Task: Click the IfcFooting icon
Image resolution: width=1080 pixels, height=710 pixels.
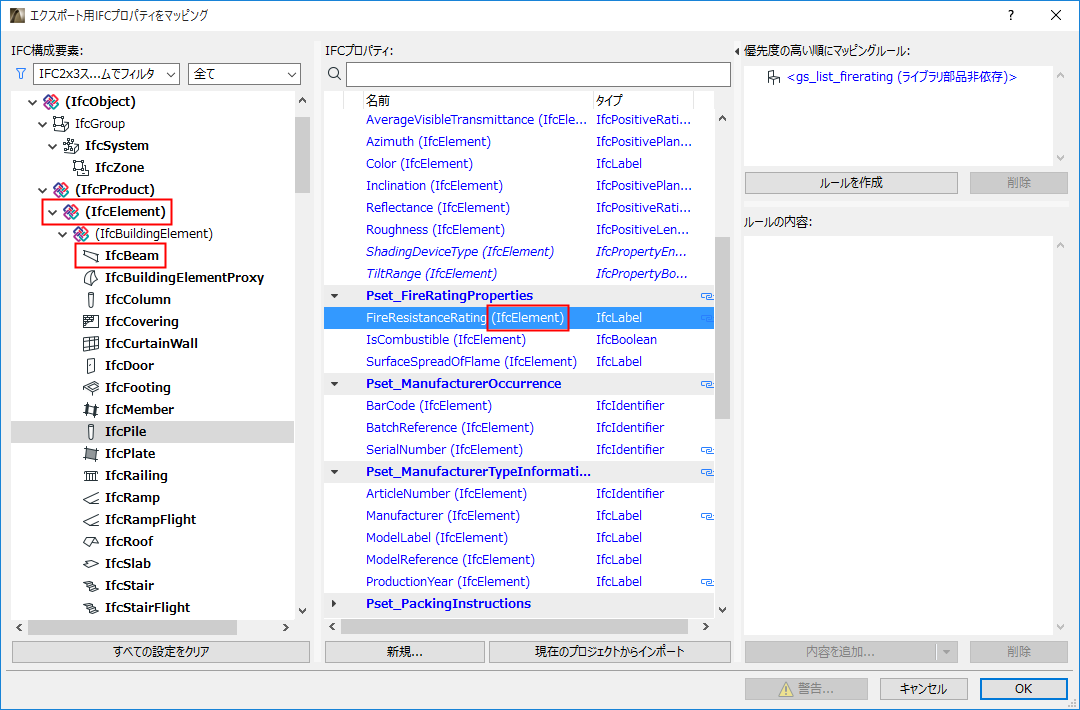Action: click(90, 388)
